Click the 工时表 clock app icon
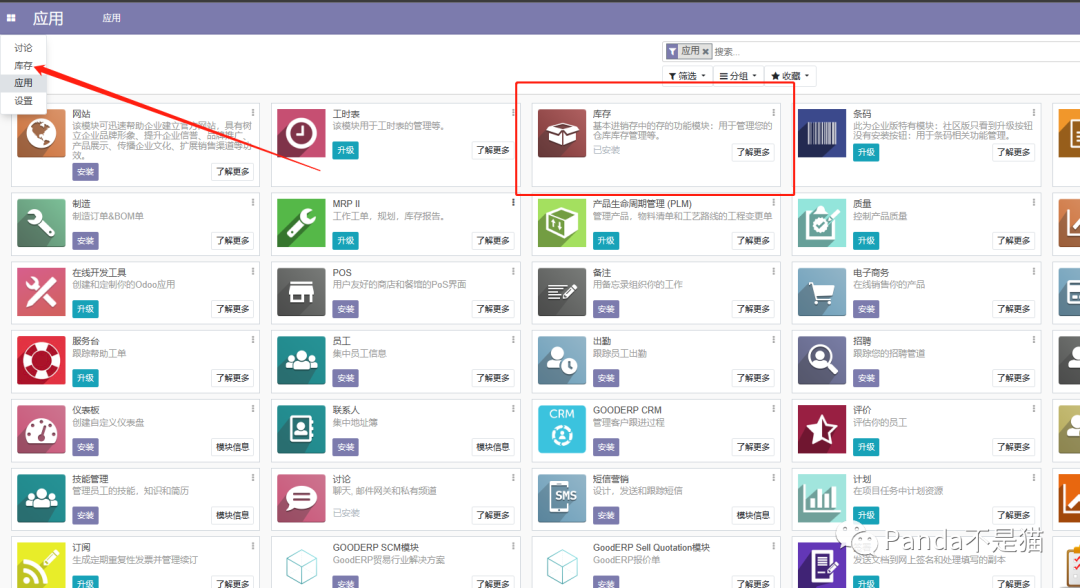The width and height of the screenshot is (1080, 588). pyautogui.click(x=301, y=133)
